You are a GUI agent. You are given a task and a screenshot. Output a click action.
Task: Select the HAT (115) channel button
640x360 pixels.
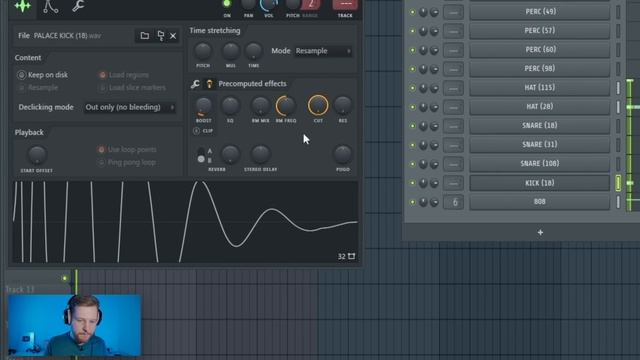click(540, 88)
